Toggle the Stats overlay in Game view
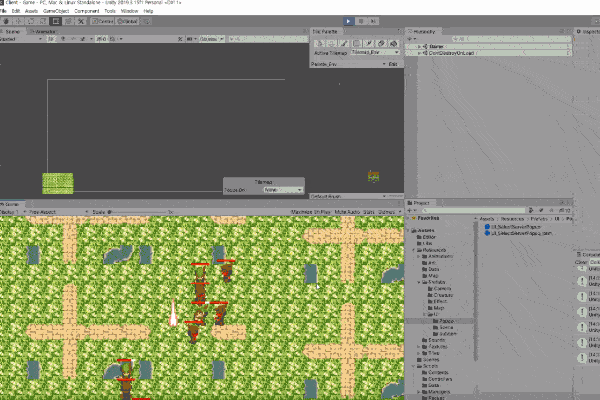The width and height of the screenshot is (600, 400). pyautogui.click(x=369, y=212)
